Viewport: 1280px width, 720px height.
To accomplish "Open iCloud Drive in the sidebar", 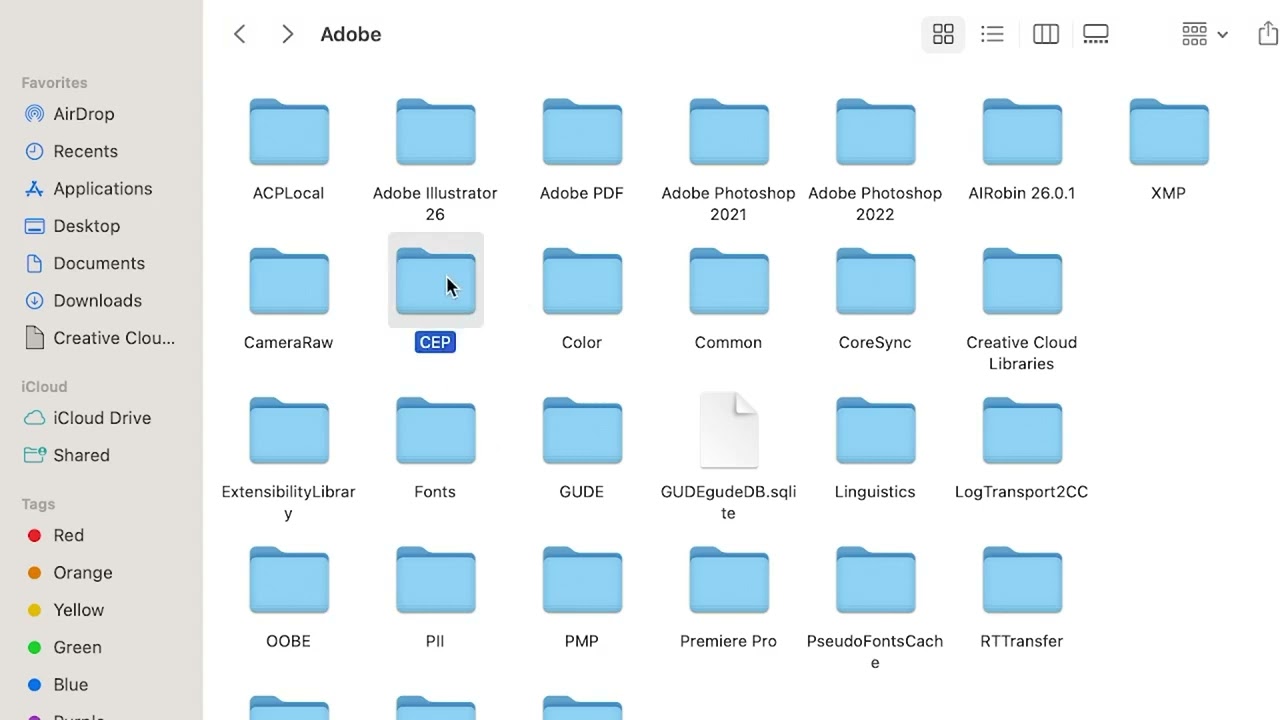I will pos(100,418).
